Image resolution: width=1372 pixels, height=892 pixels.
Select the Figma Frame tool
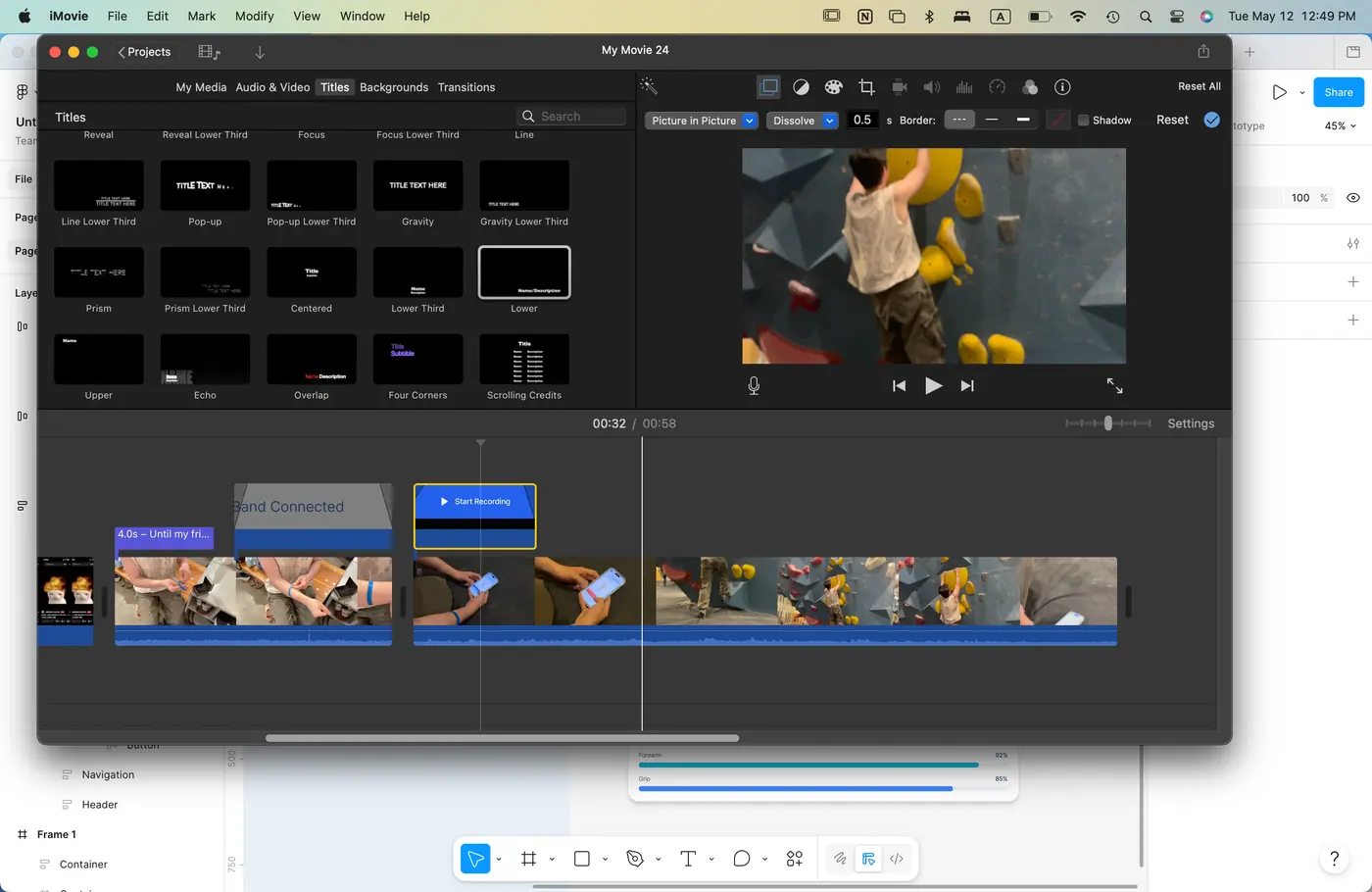(x=528, y=859)
